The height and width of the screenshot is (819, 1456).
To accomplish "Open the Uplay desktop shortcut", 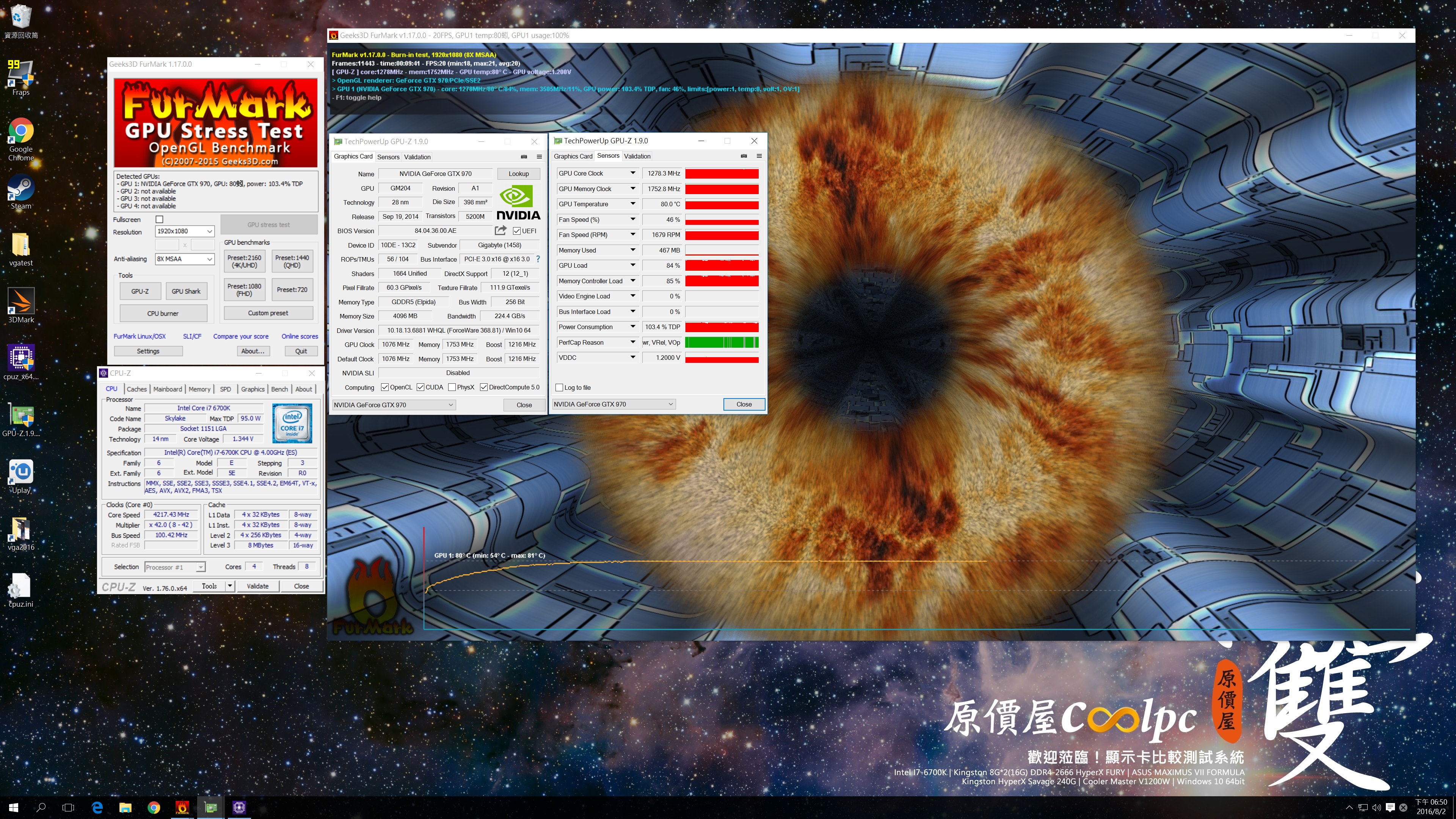I will (x=21, y=477).
